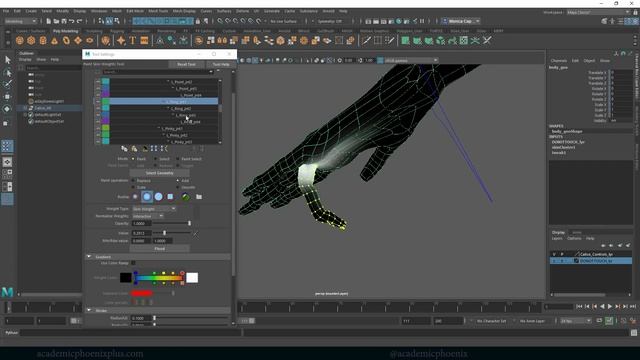The image size is (640, 360).
Task: Click the Flood button
Action: pyautogui.click(x=160, y=249)
